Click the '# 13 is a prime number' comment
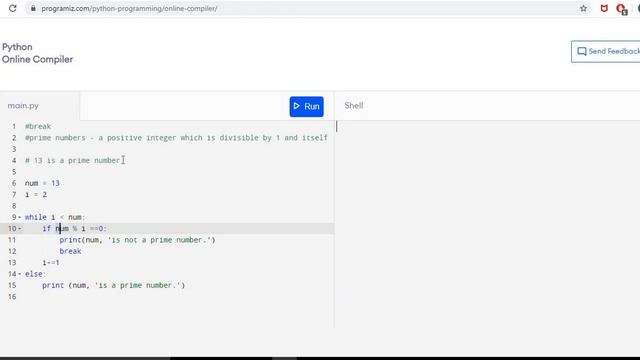 point(73,160)
